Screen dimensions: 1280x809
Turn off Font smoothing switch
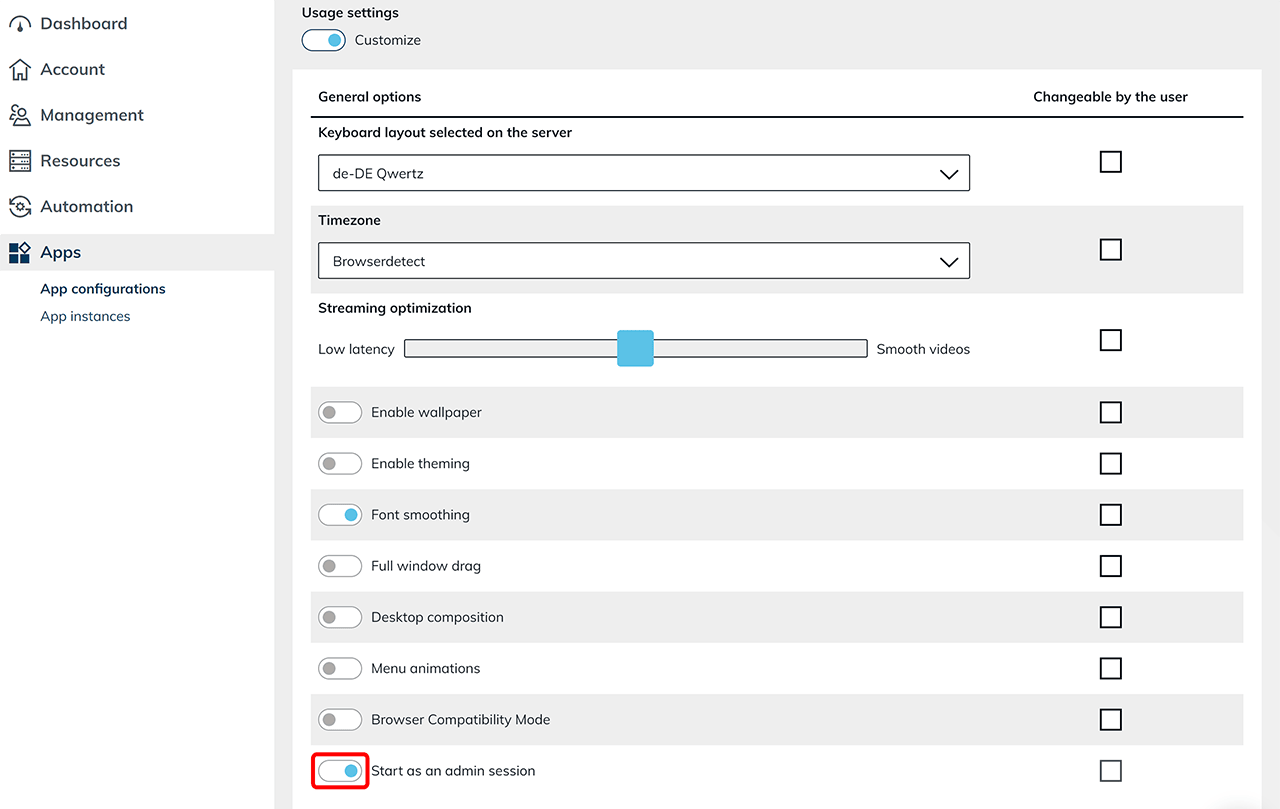pos(339,515)
